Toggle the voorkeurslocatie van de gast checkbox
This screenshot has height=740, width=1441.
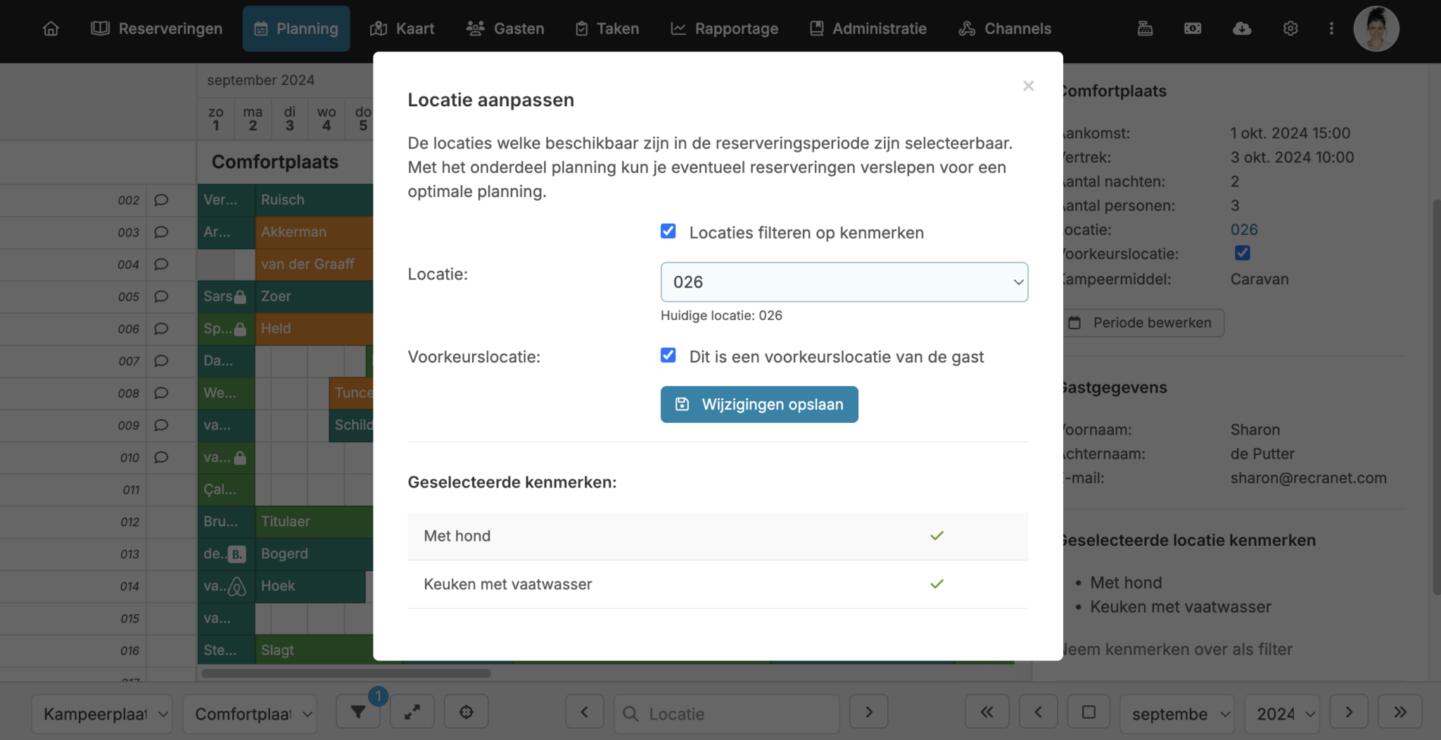[x=668, y=356]
